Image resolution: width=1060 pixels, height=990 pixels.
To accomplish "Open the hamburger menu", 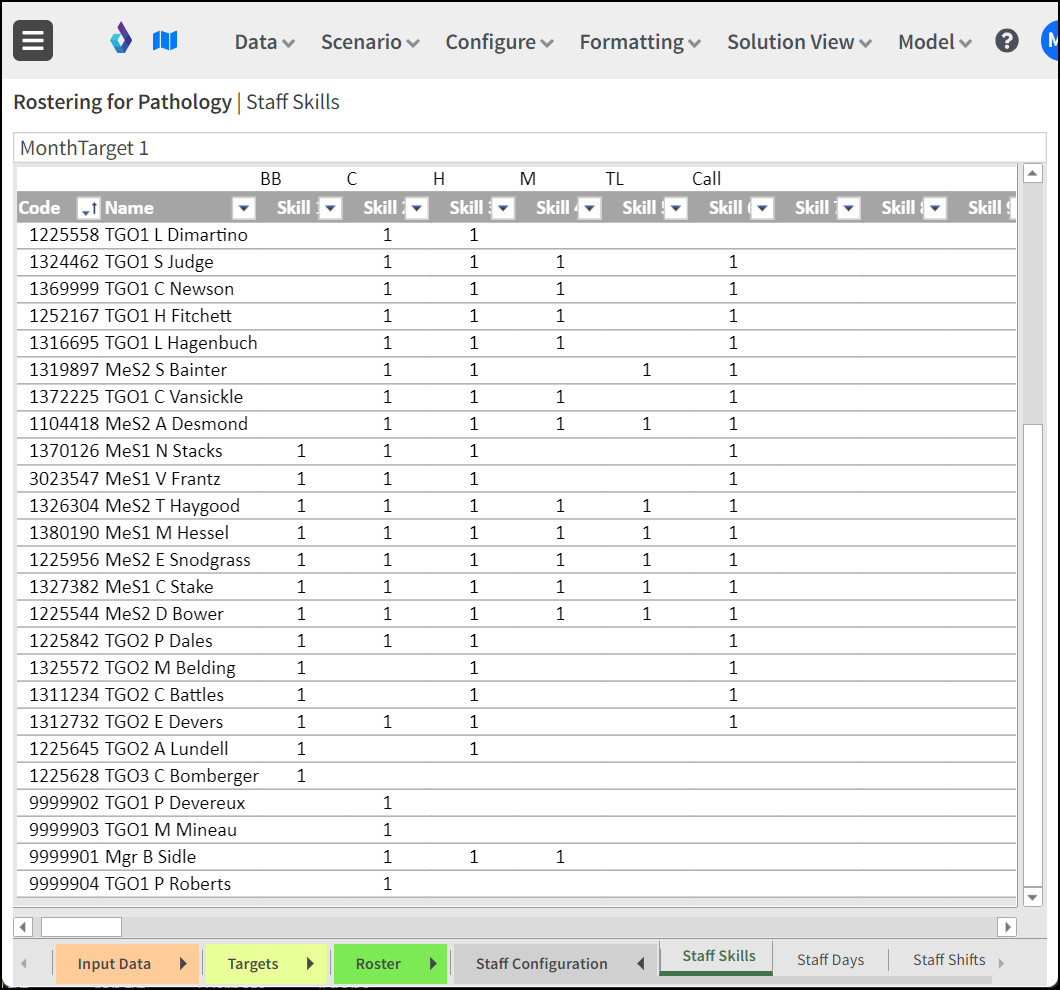I will [x=32, y=41].
